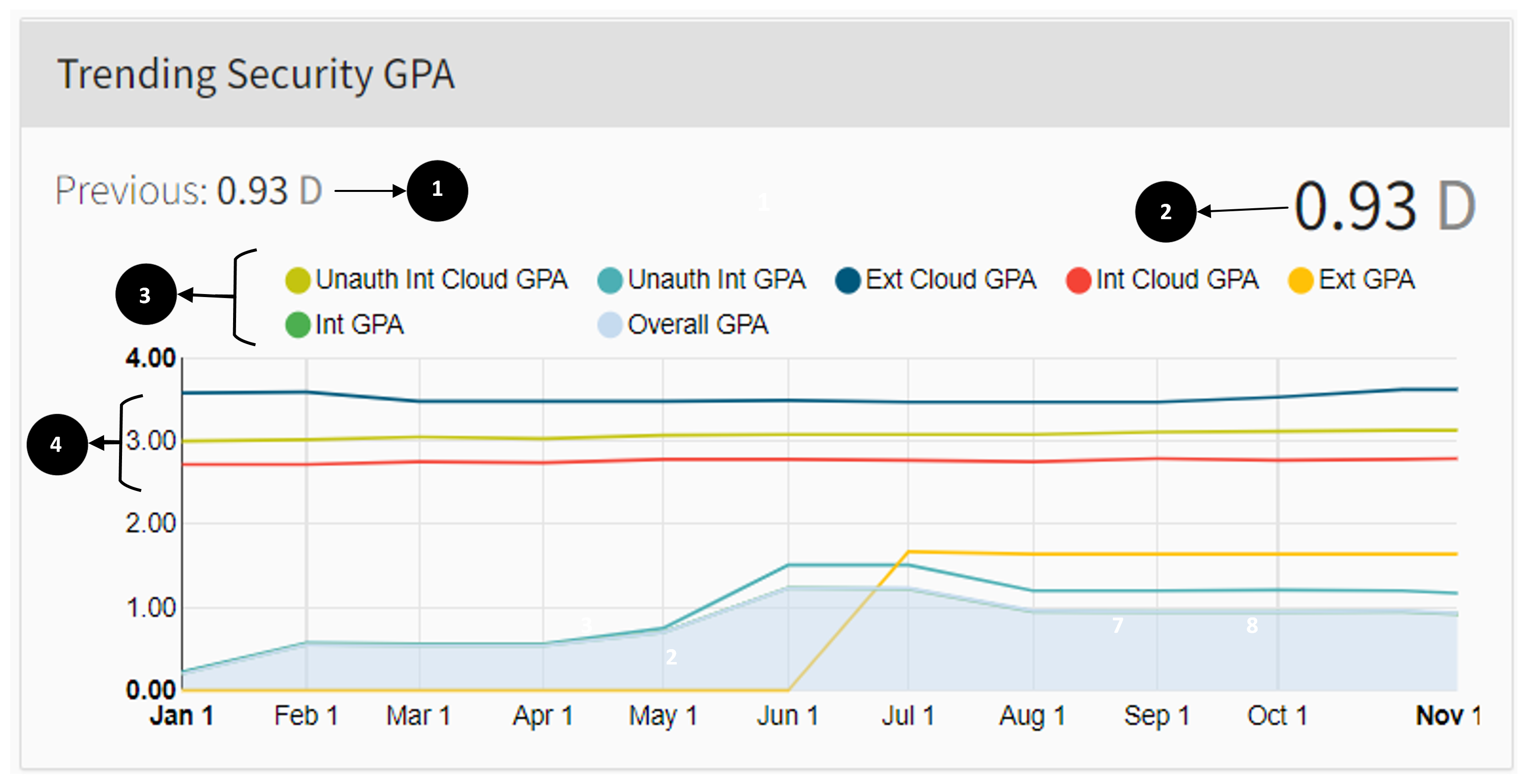Hide the Overall GPA series label

(698, 325)
